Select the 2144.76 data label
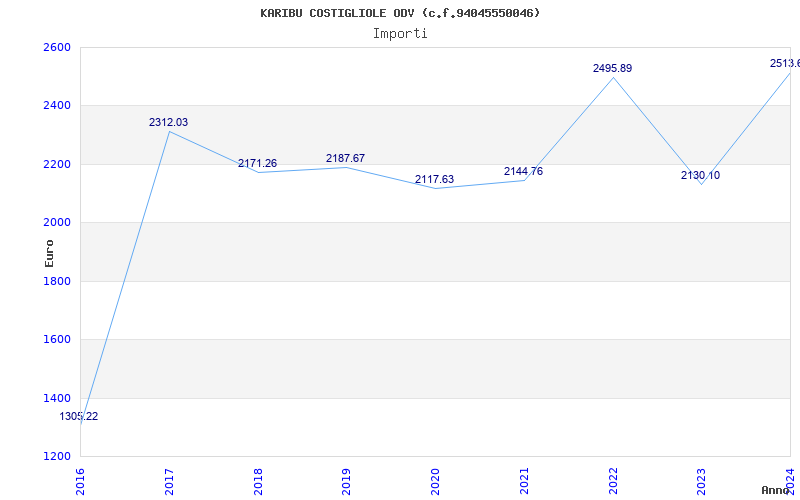 click(x=523, y=171)
